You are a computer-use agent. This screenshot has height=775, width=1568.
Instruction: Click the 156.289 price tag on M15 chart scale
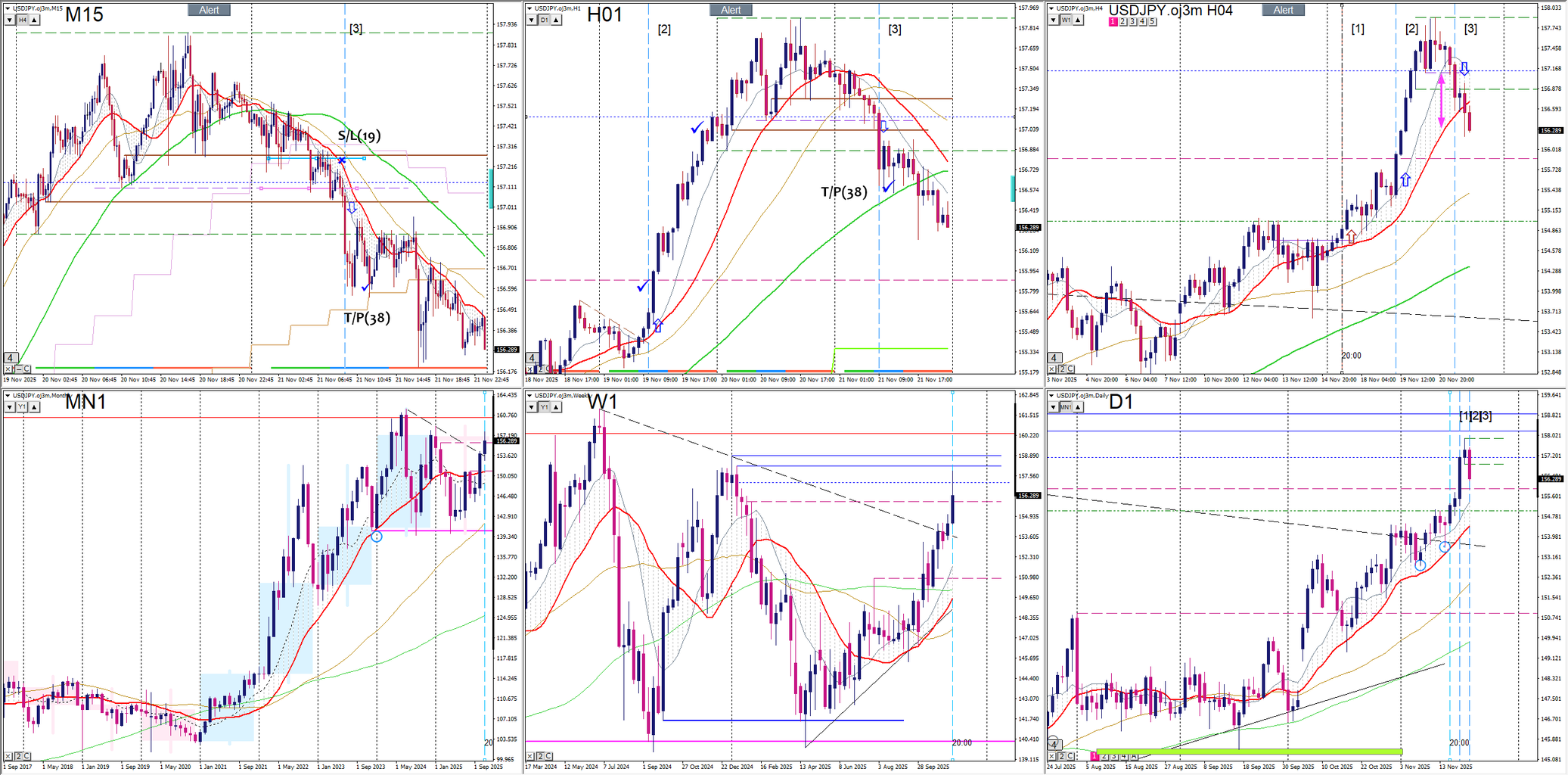(506, 350)
